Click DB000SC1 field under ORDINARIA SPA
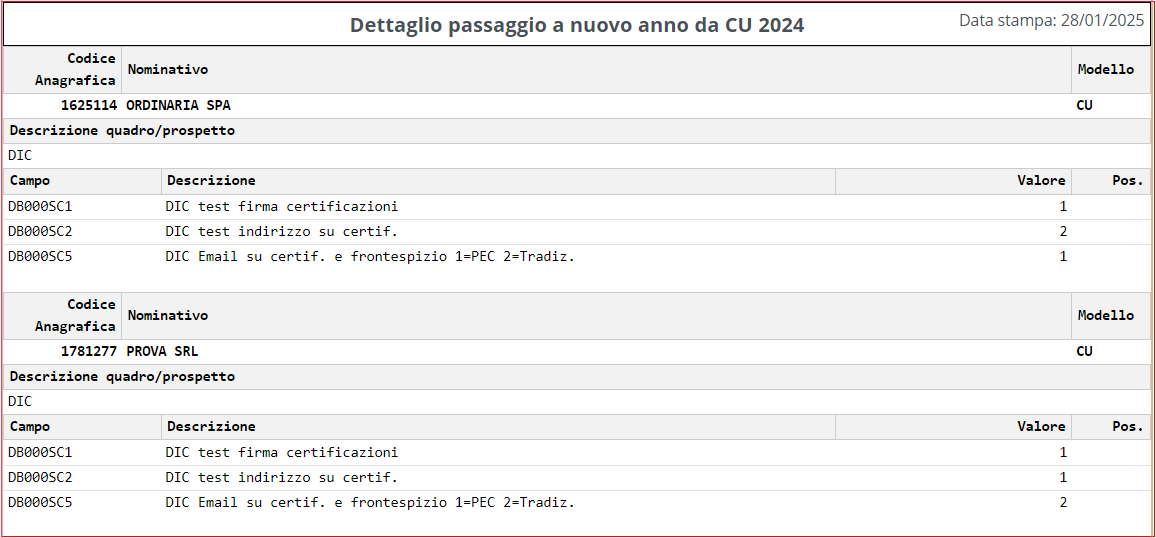Screen dimensions: 1156x538 tap(41, 206)
